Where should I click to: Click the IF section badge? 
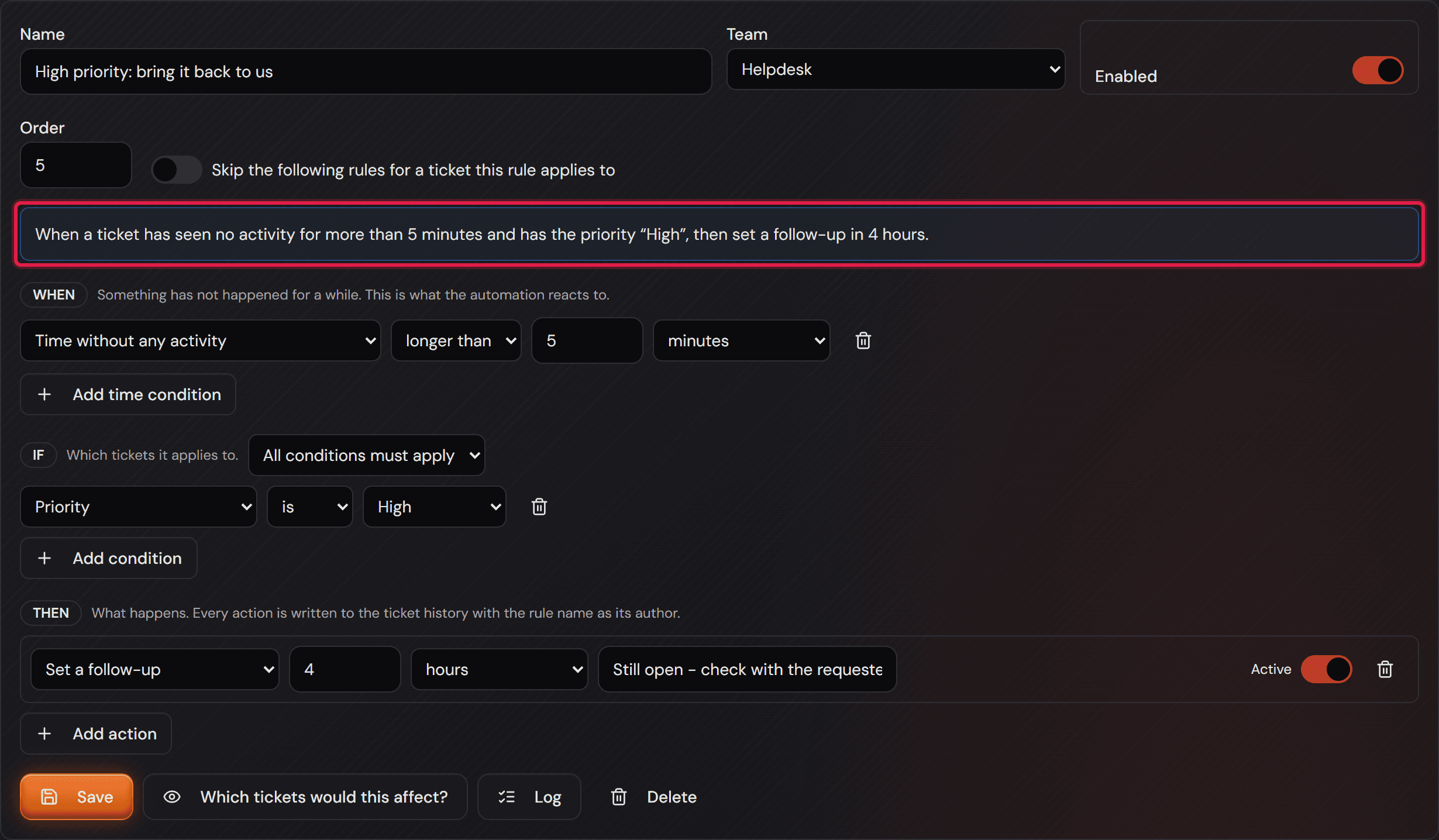(x=38, y=455)
